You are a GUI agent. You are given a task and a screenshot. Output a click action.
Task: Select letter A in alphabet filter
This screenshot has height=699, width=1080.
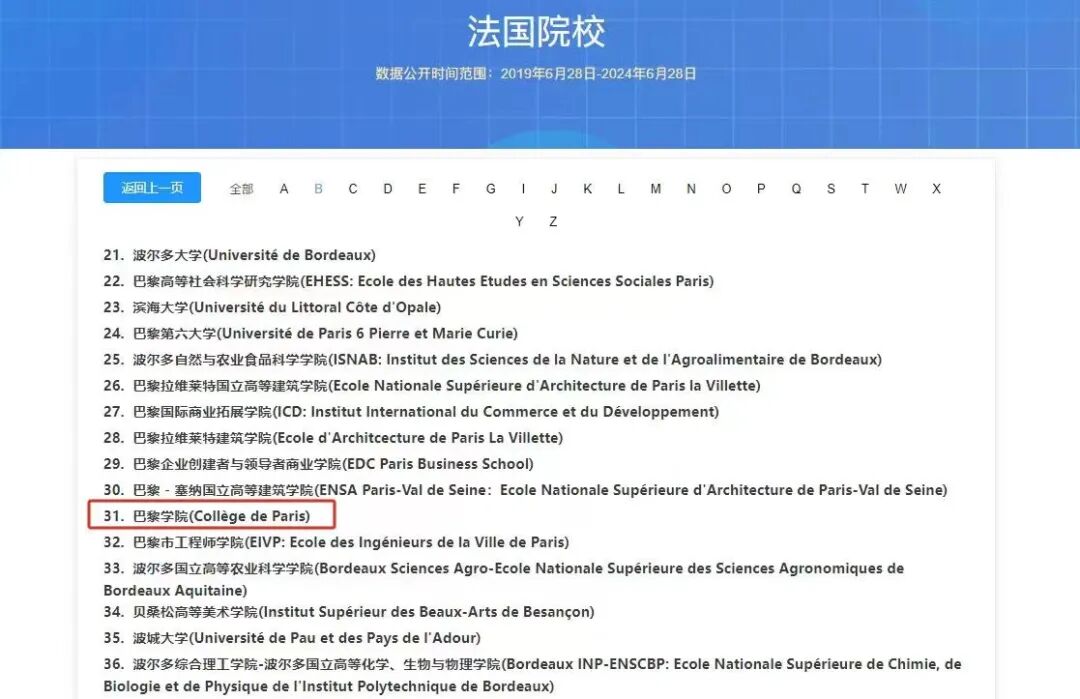(284, 189)
